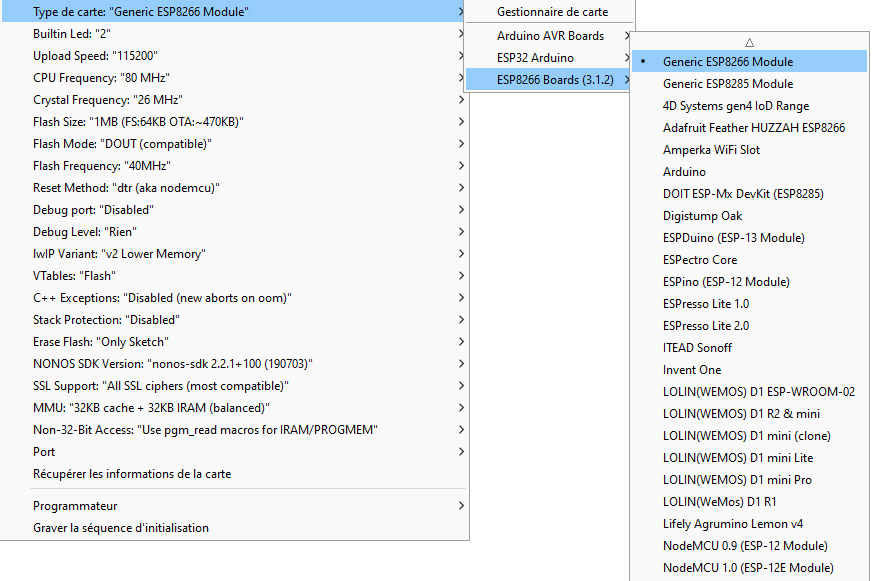
Task: Choose LOLIN(WEMOS) D1 mini Lite board
Action: click(x=749, y=458)
